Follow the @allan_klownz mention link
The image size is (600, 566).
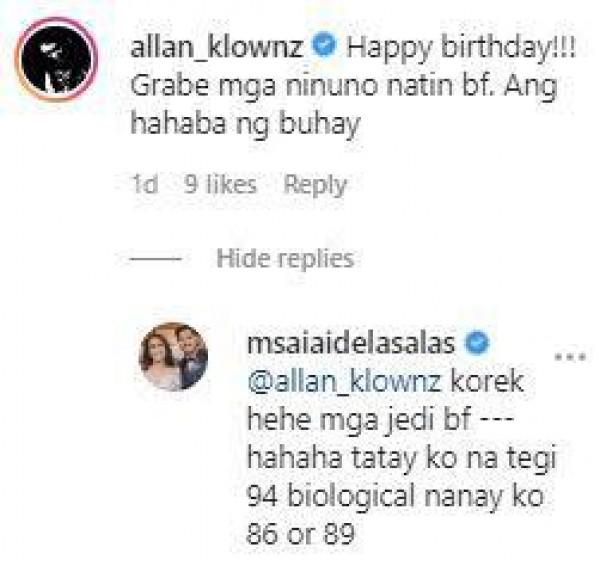[344, 381]
